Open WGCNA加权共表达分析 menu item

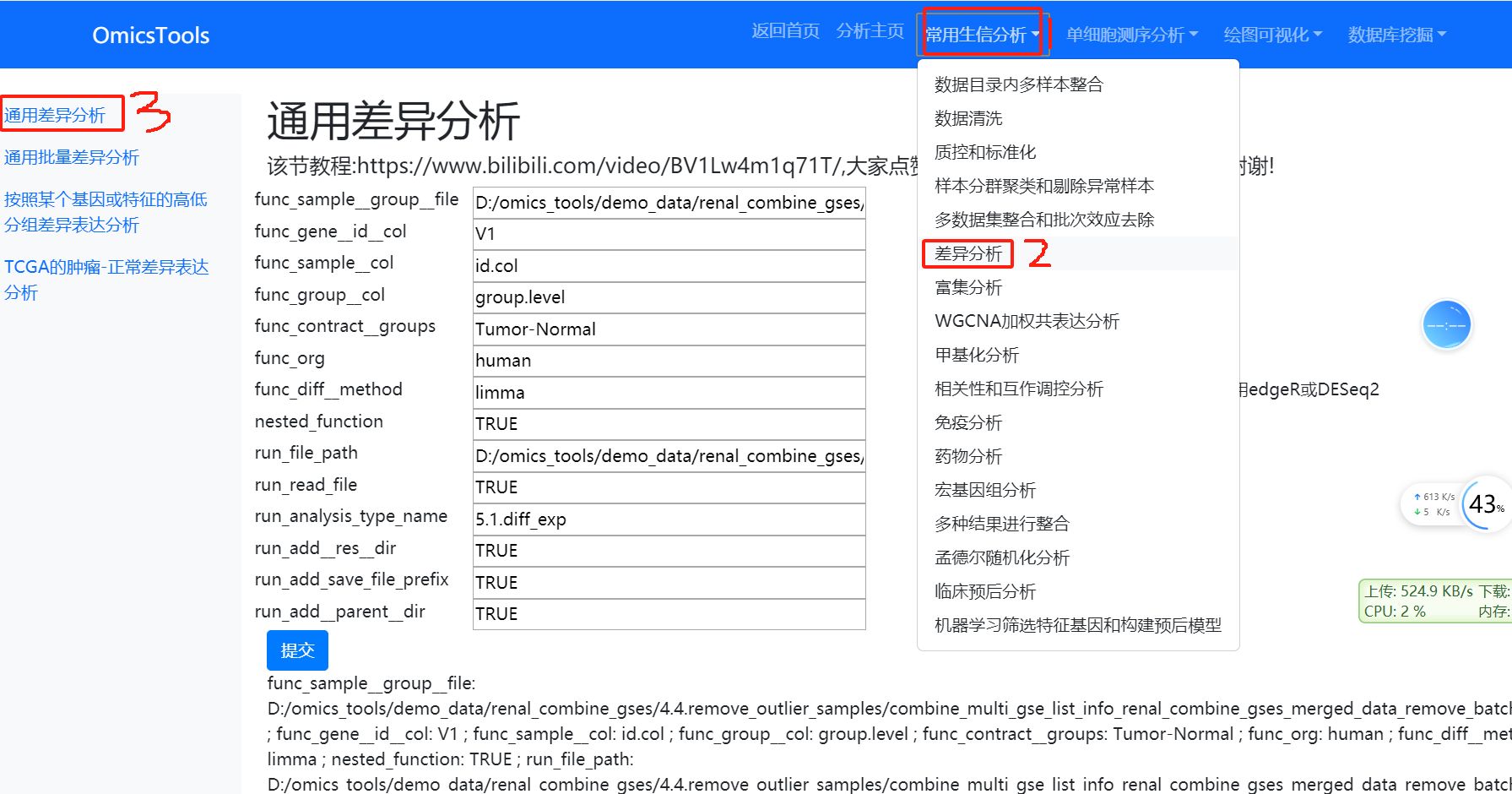pyautogui.click(x=1078, y=321)
